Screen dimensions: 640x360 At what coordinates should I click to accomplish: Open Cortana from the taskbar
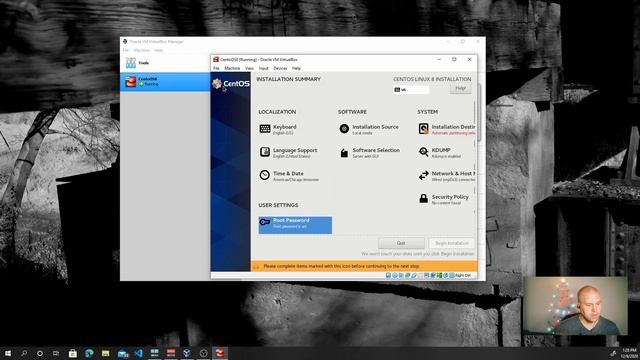click(40, 353)
